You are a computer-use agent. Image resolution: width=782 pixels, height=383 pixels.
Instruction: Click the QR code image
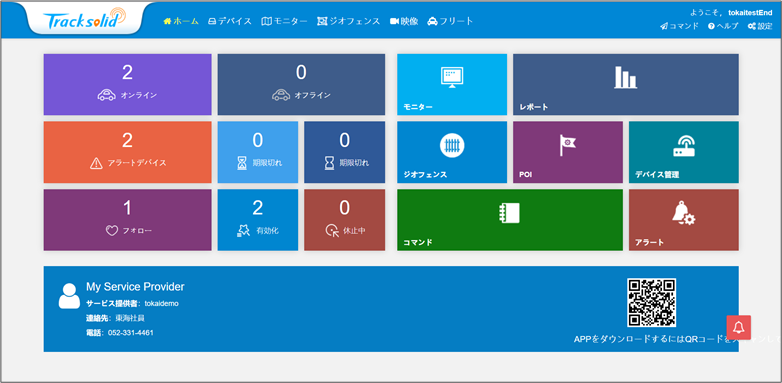651,303
